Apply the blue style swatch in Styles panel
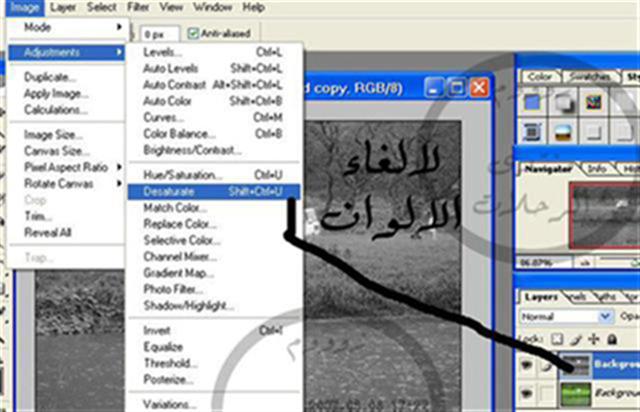This screenshot has height=412, width=640. (x=532, y=102)
